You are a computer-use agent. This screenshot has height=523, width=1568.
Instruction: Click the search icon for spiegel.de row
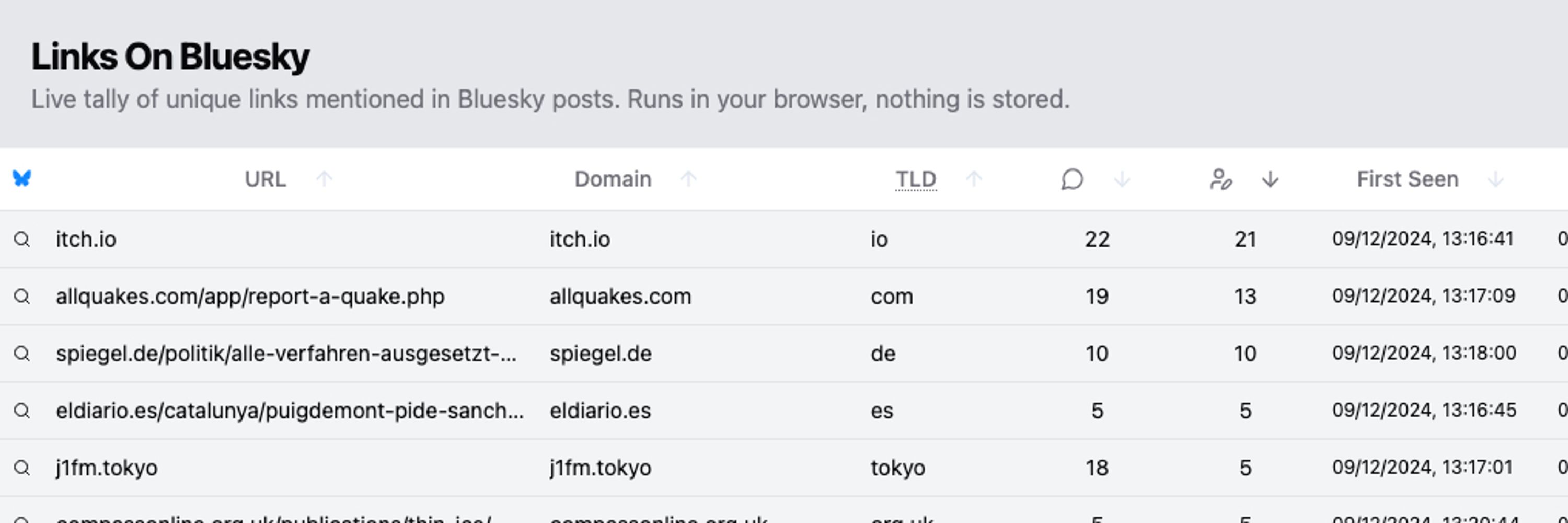click(22, 353)
